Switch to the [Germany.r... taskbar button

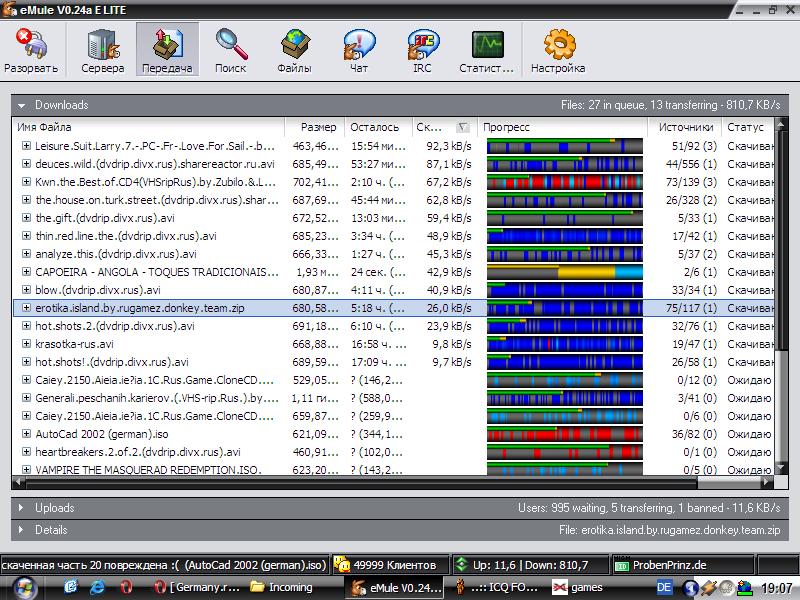(198, 588)
